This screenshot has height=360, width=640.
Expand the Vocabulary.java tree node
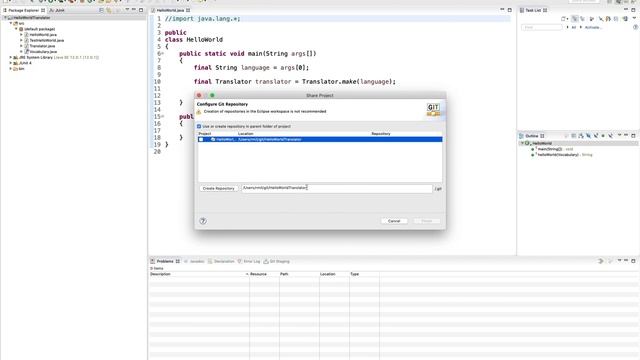[x=21, y=52]
